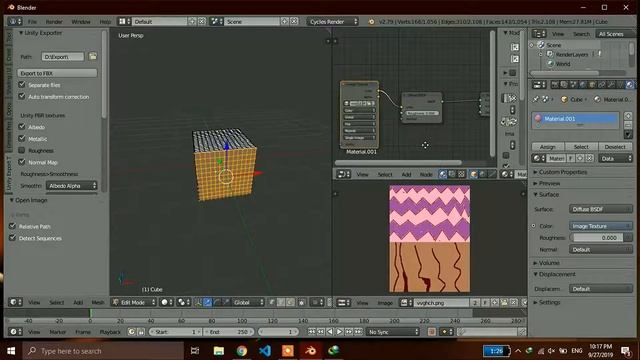
Task: Open the Help menu
Action: click(x=105, y=22)
